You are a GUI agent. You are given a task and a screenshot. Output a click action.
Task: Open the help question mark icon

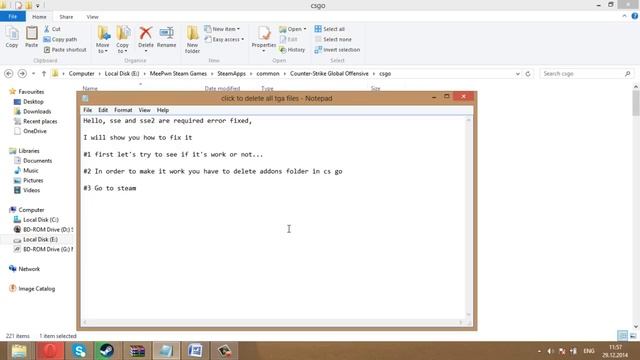(x=635, y=16)
